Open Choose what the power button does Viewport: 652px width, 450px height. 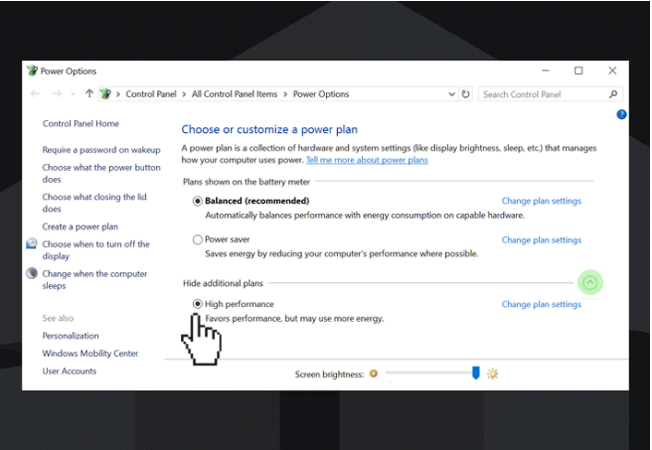(x=101, y=173)
